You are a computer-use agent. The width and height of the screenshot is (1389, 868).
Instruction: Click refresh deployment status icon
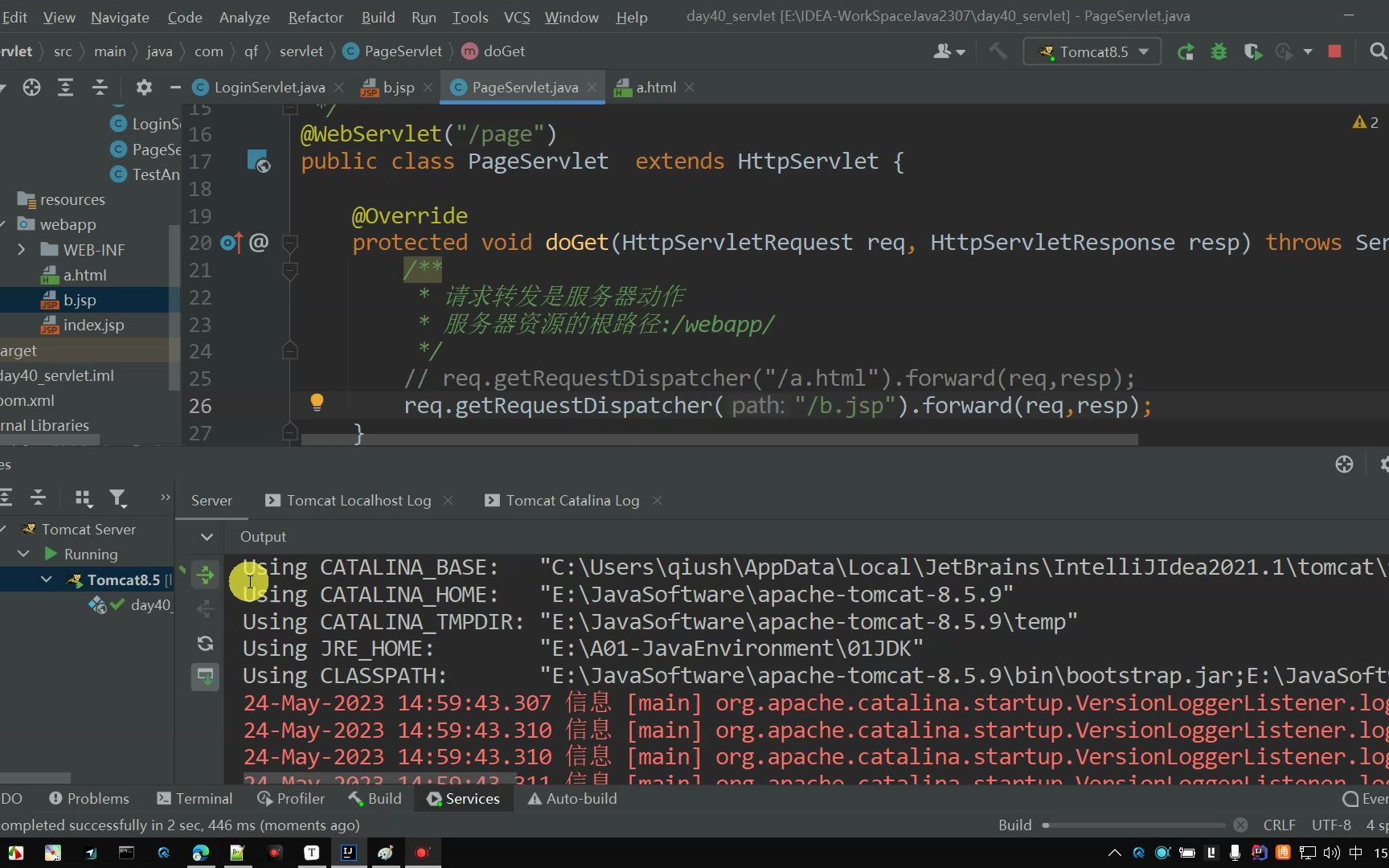(206, 643)
